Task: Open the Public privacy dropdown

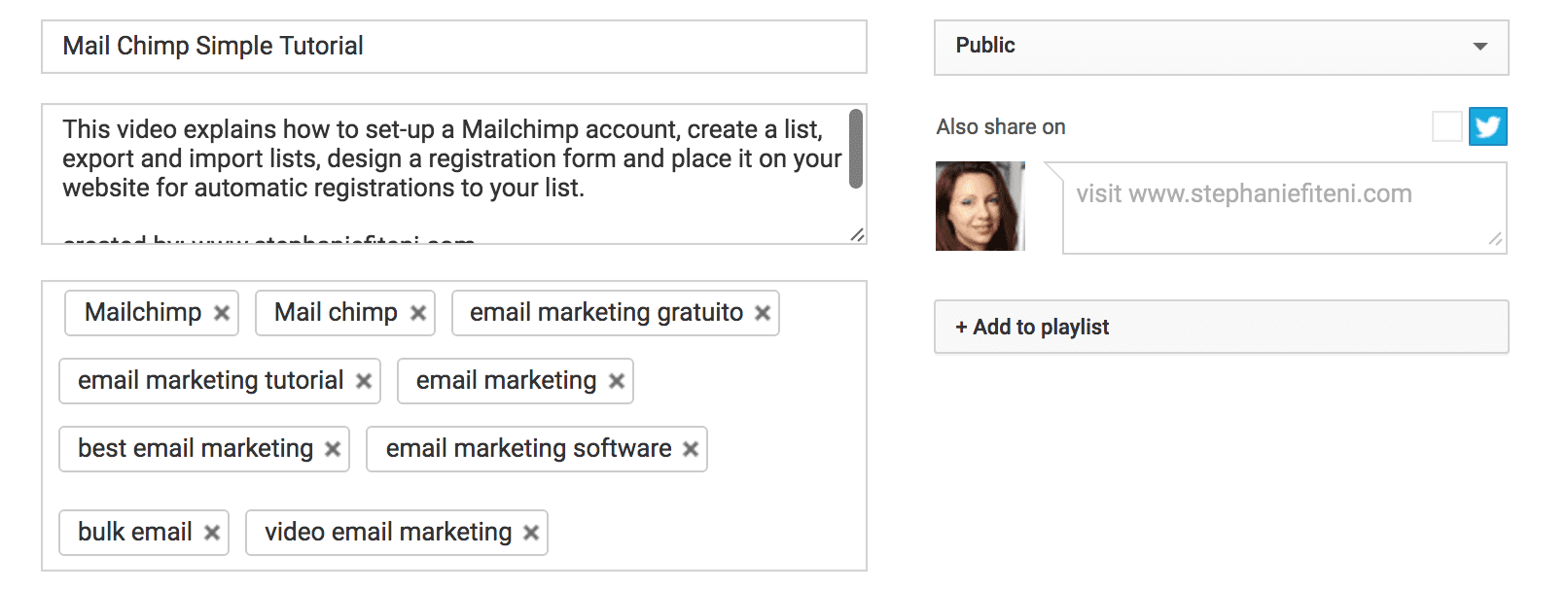Action: tap(1222, 48)
